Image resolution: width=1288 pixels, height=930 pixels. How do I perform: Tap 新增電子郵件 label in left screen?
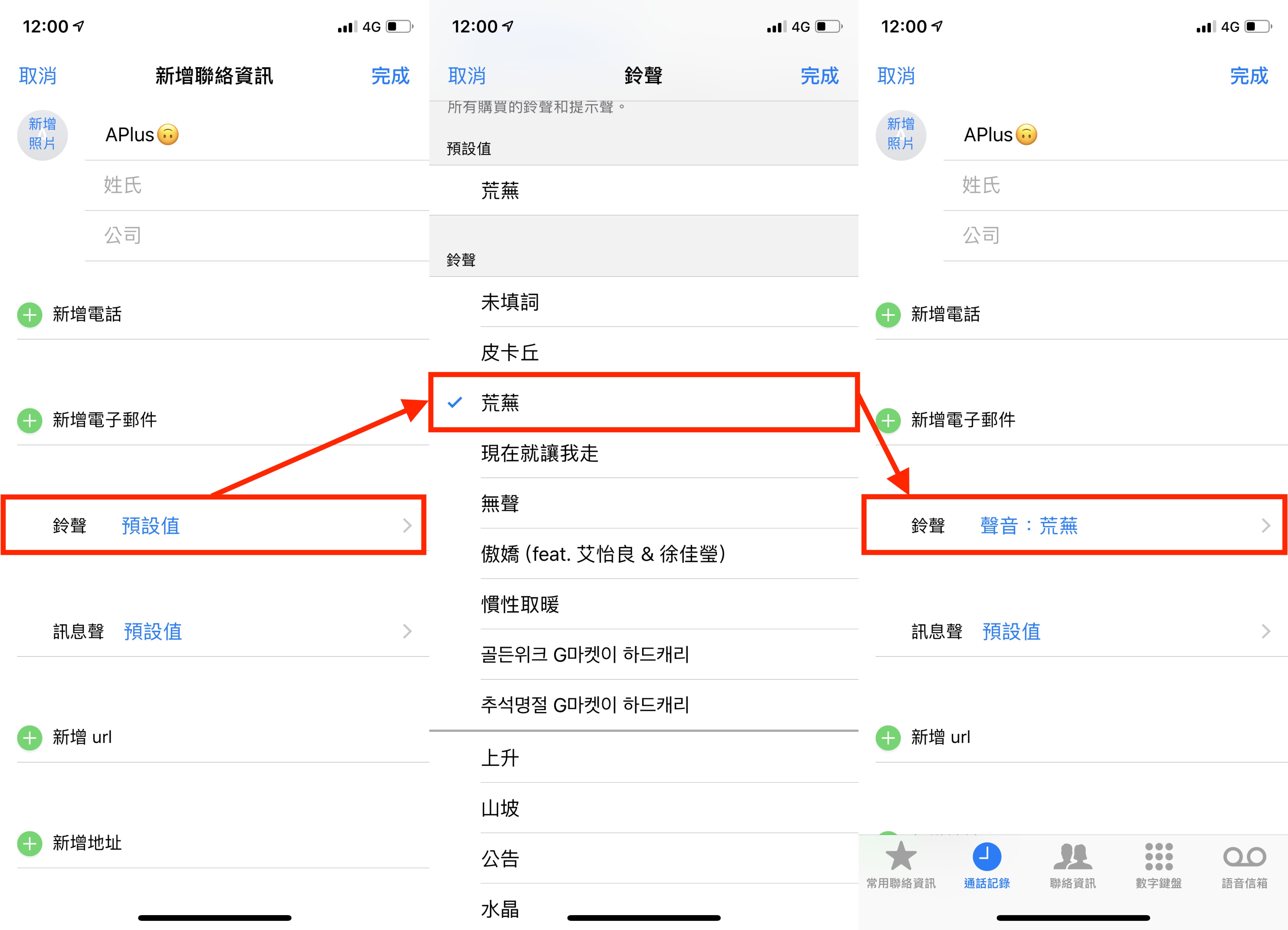pyautogui.click(x=104, y=420)
